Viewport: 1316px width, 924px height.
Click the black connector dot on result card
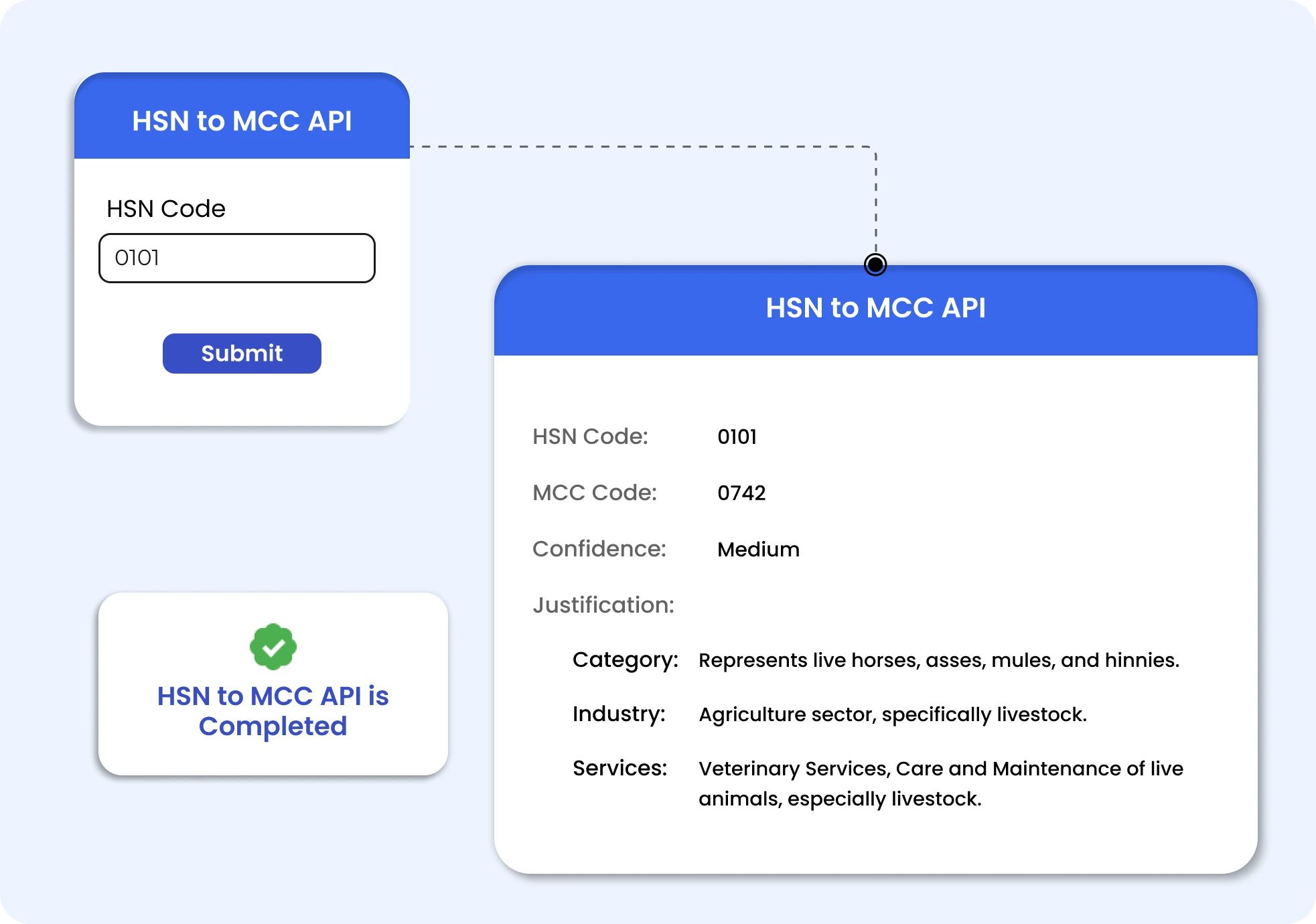(x=875, y=264)
